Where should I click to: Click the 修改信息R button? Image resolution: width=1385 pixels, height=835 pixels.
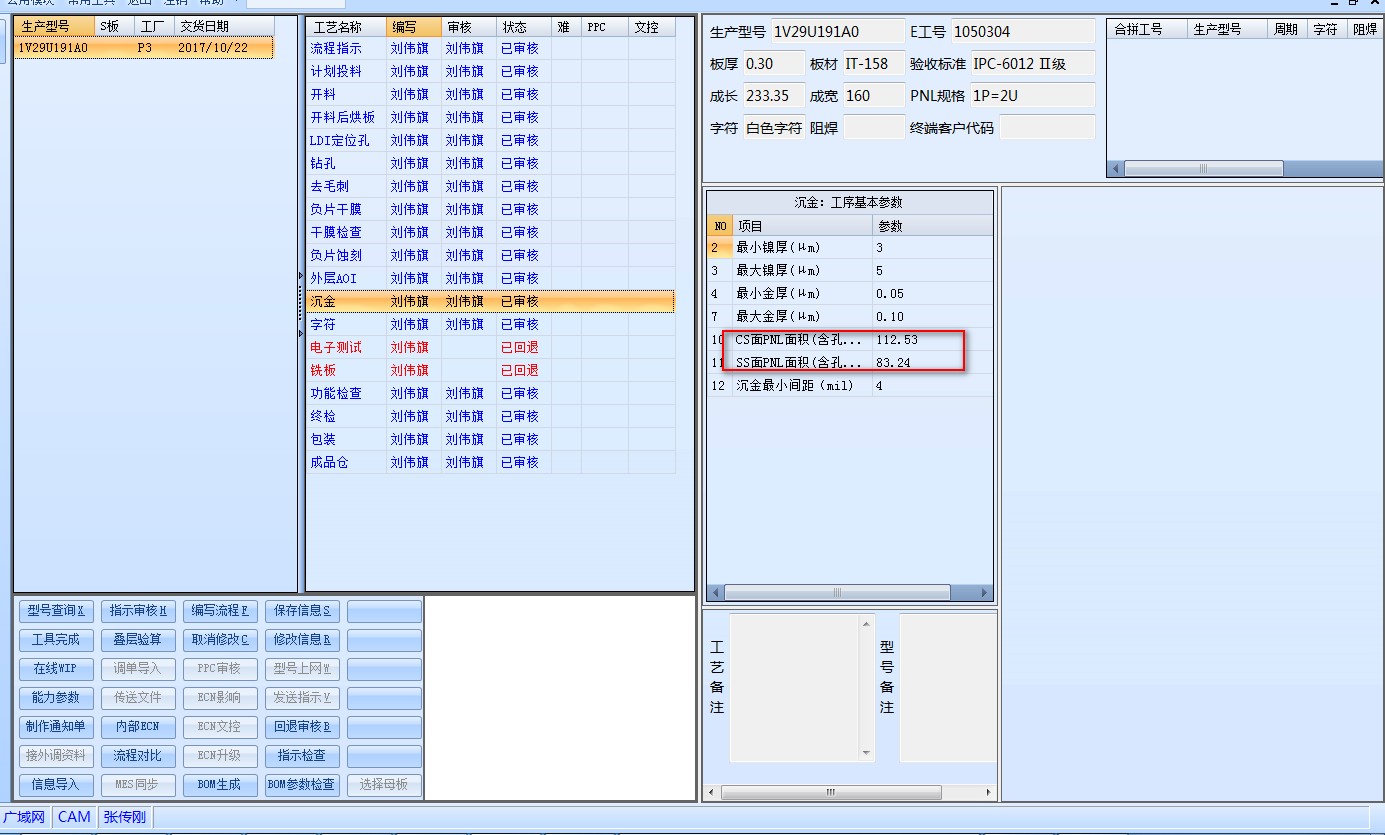point(302,640)
